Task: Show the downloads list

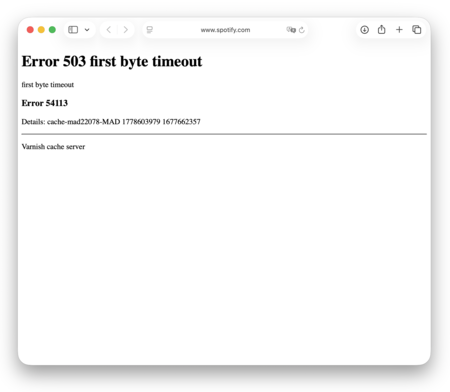Action: point(364,30)
